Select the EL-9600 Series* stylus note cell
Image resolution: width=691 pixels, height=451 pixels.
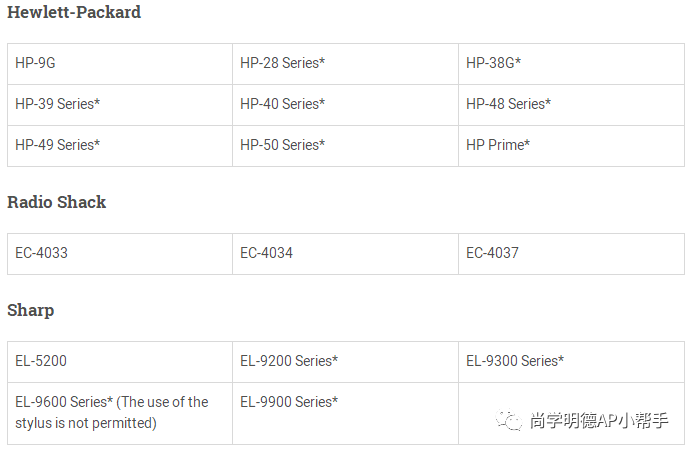pos(120,414)
